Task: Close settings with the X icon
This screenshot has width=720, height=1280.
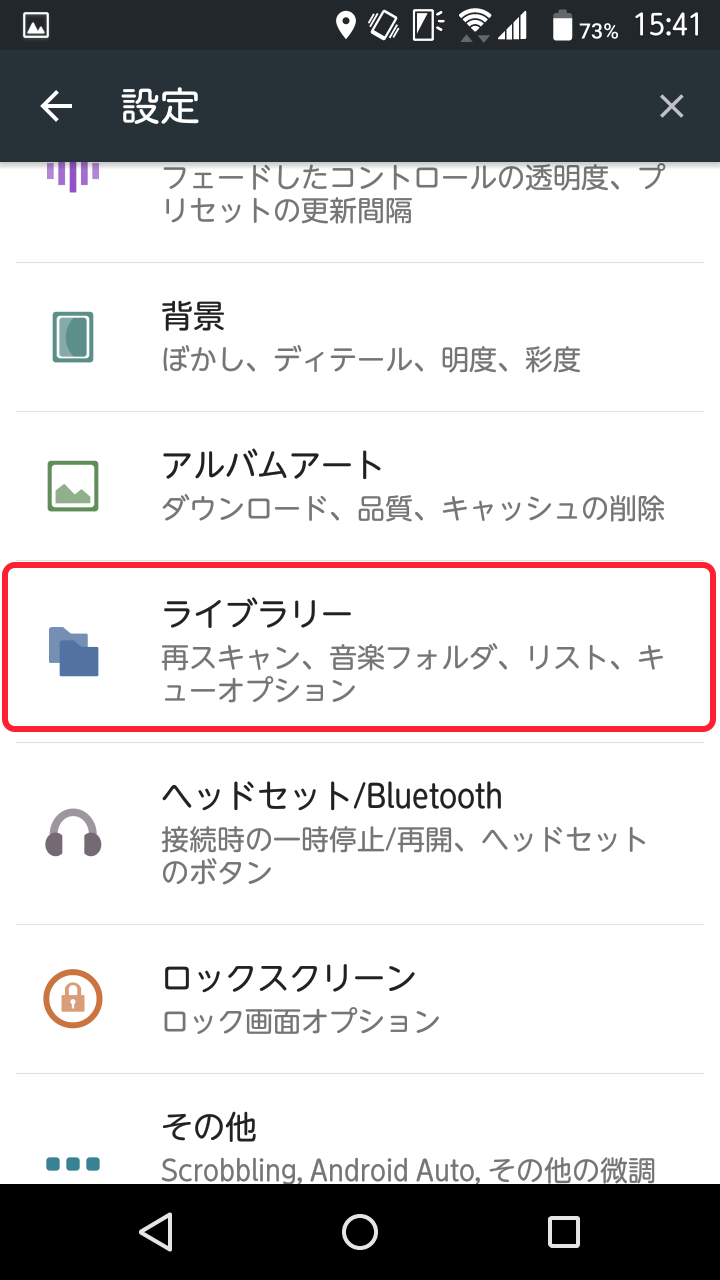Action: click(x=671, y=106)
